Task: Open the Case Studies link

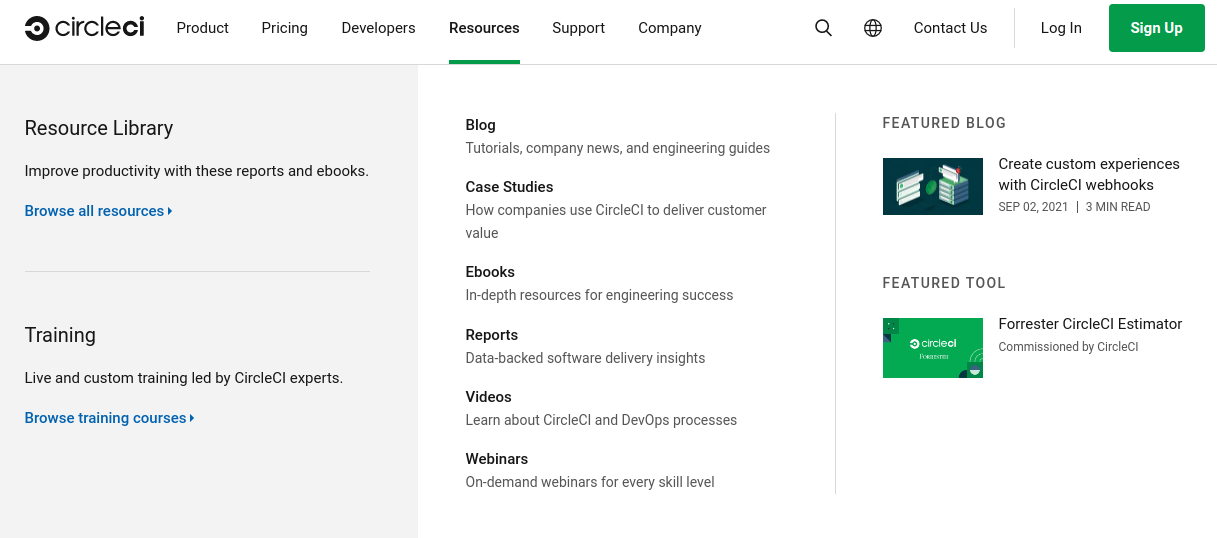Action: (509, 187)
